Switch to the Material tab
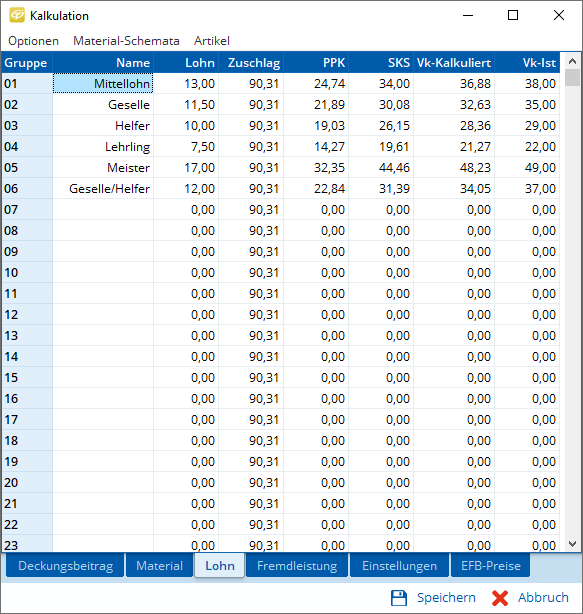 point(159,565)
